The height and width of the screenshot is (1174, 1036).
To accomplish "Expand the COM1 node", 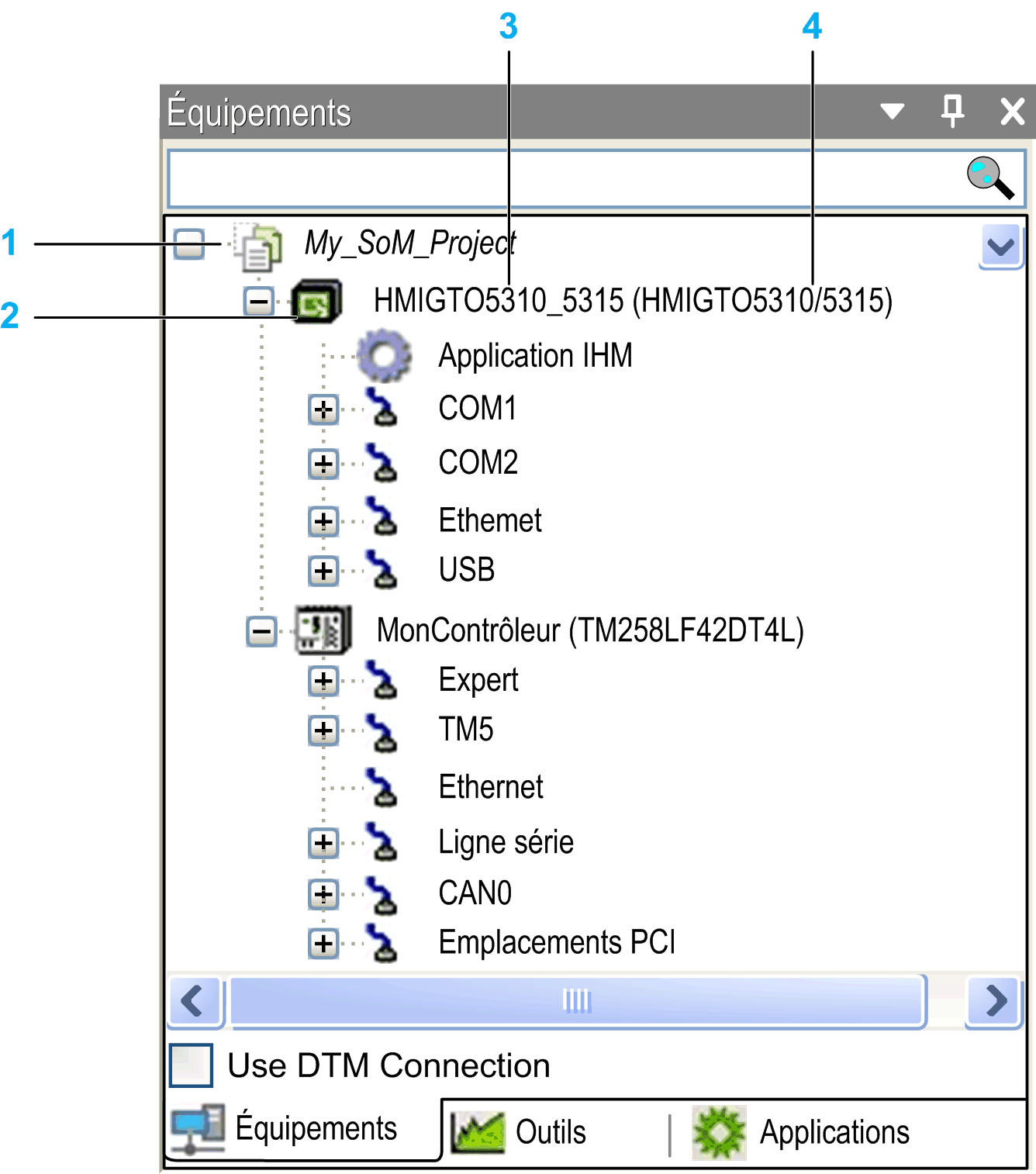I will pos(323,409).
